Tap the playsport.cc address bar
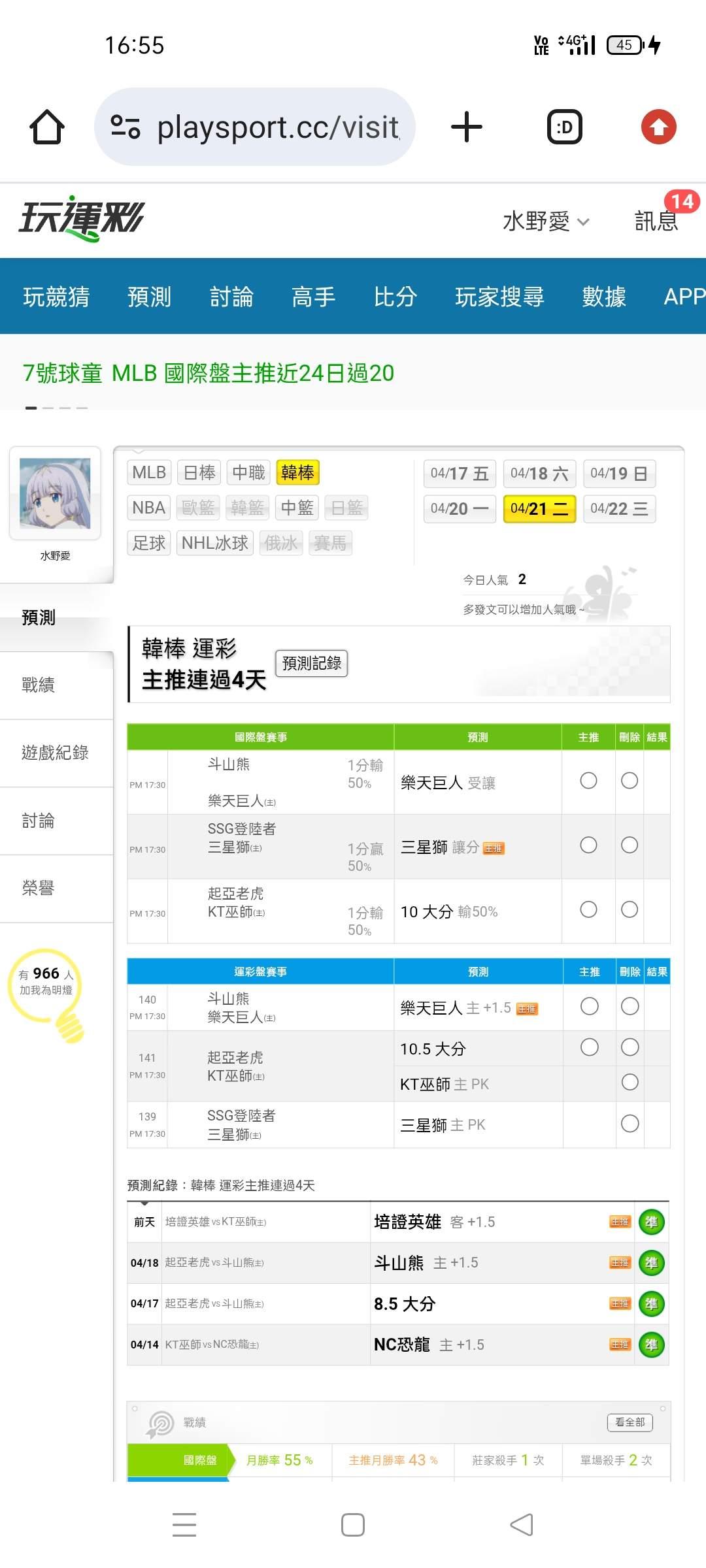 tap(255, 127)
